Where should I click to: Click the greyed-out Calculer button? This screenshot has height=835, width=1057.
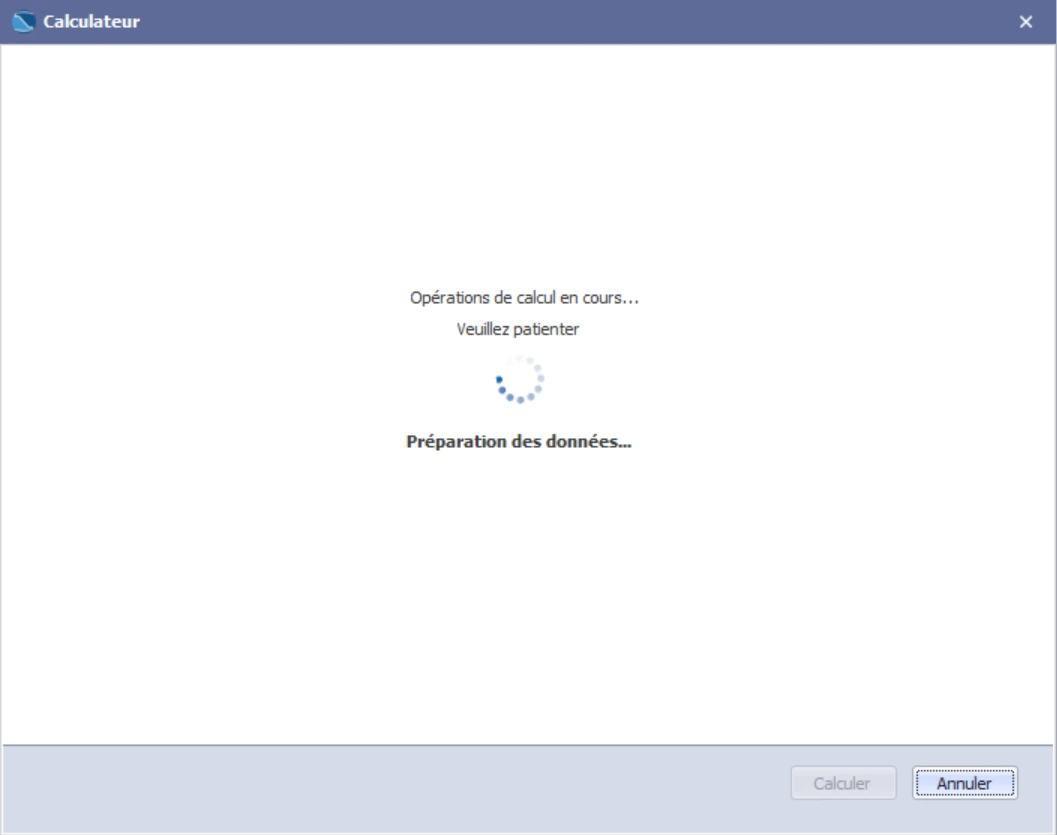(x=843, y=783)
